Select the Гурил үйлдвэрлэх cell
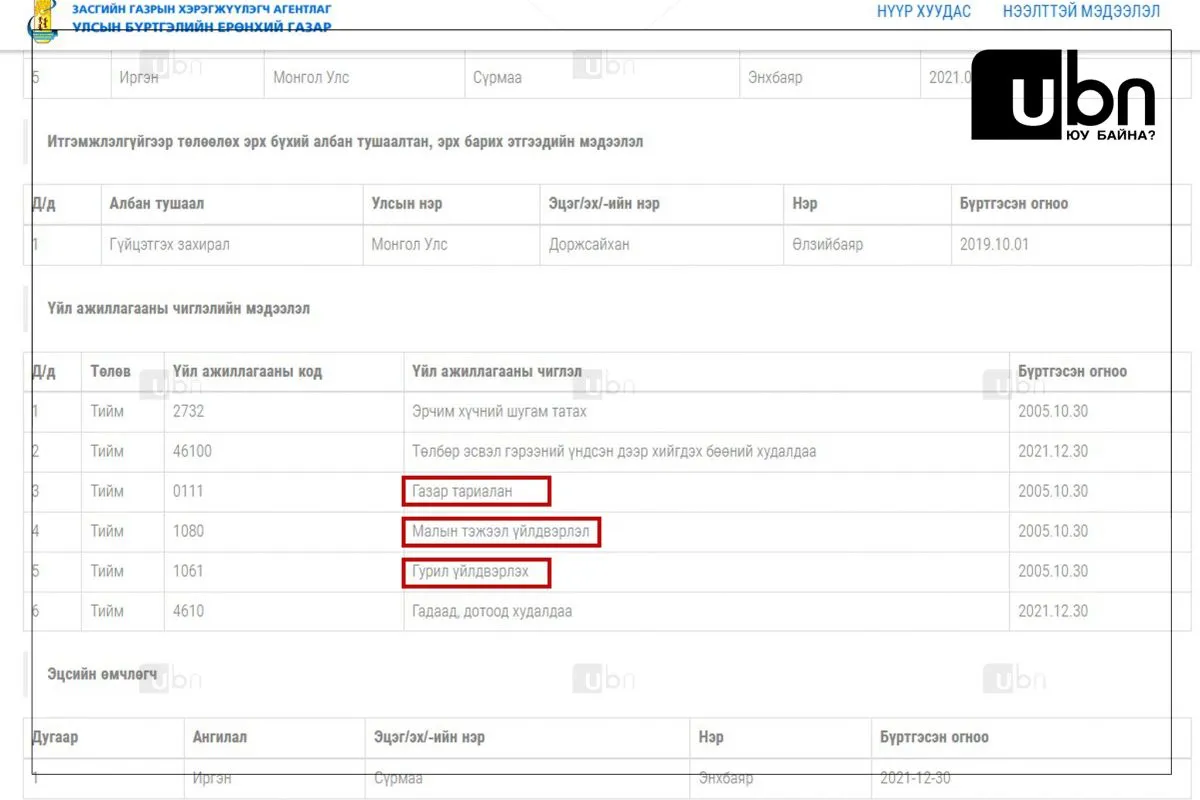Screen dimensions: 1200x800 point(477,571)
